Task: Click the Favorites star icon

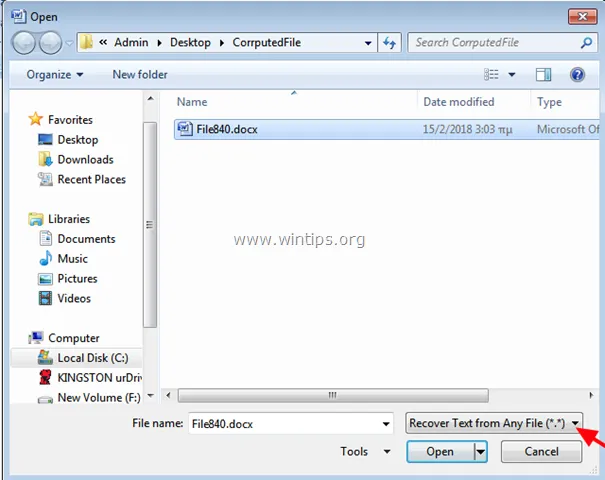Action: point(35,119)
